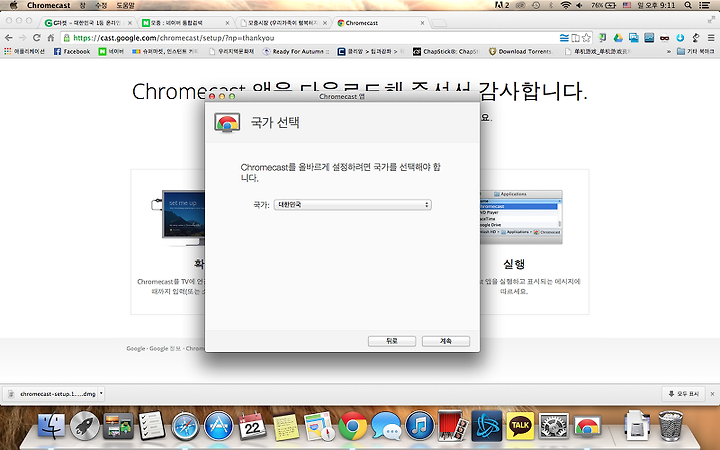Open the Ready For Autumn bookmark
Viewport: 720px width, 450px height.
[x=296, y=51]
